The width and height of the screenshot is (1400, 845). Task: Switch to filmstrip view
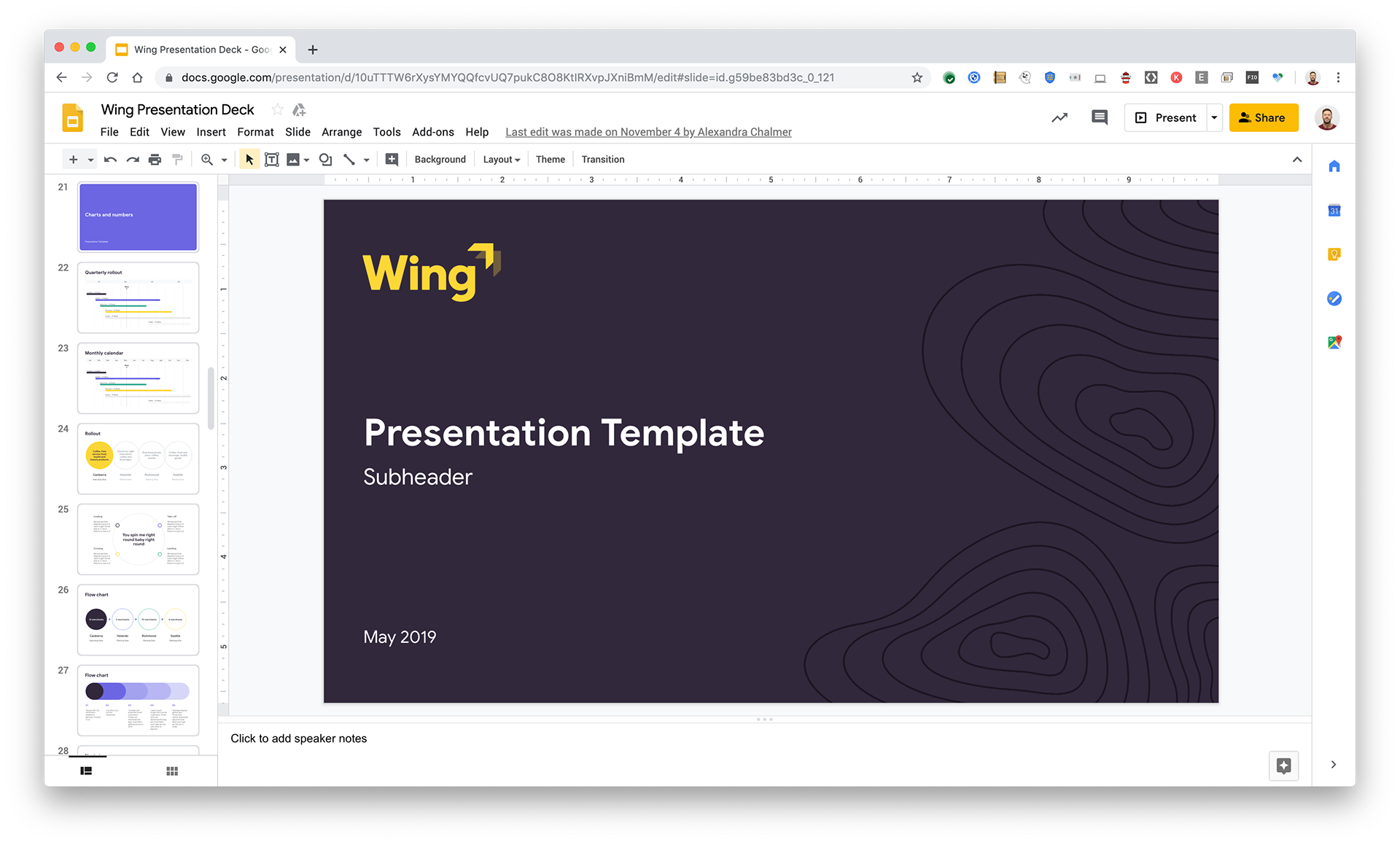(x=86, y=771)
